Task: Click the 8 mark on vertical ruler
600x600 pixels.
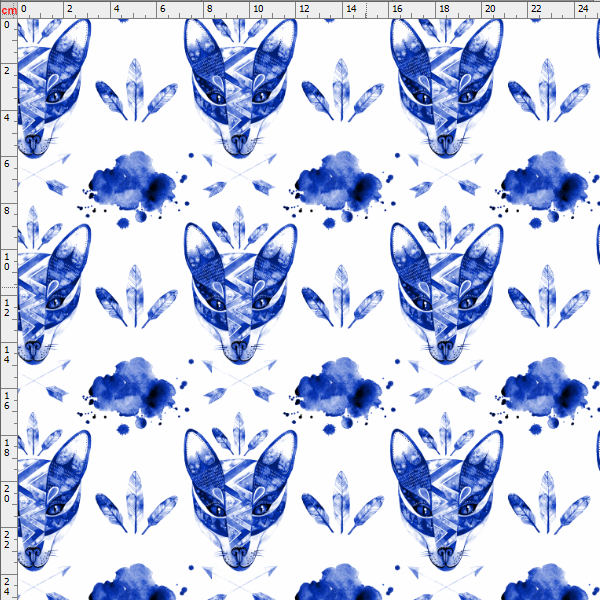Action: (7, 210)
